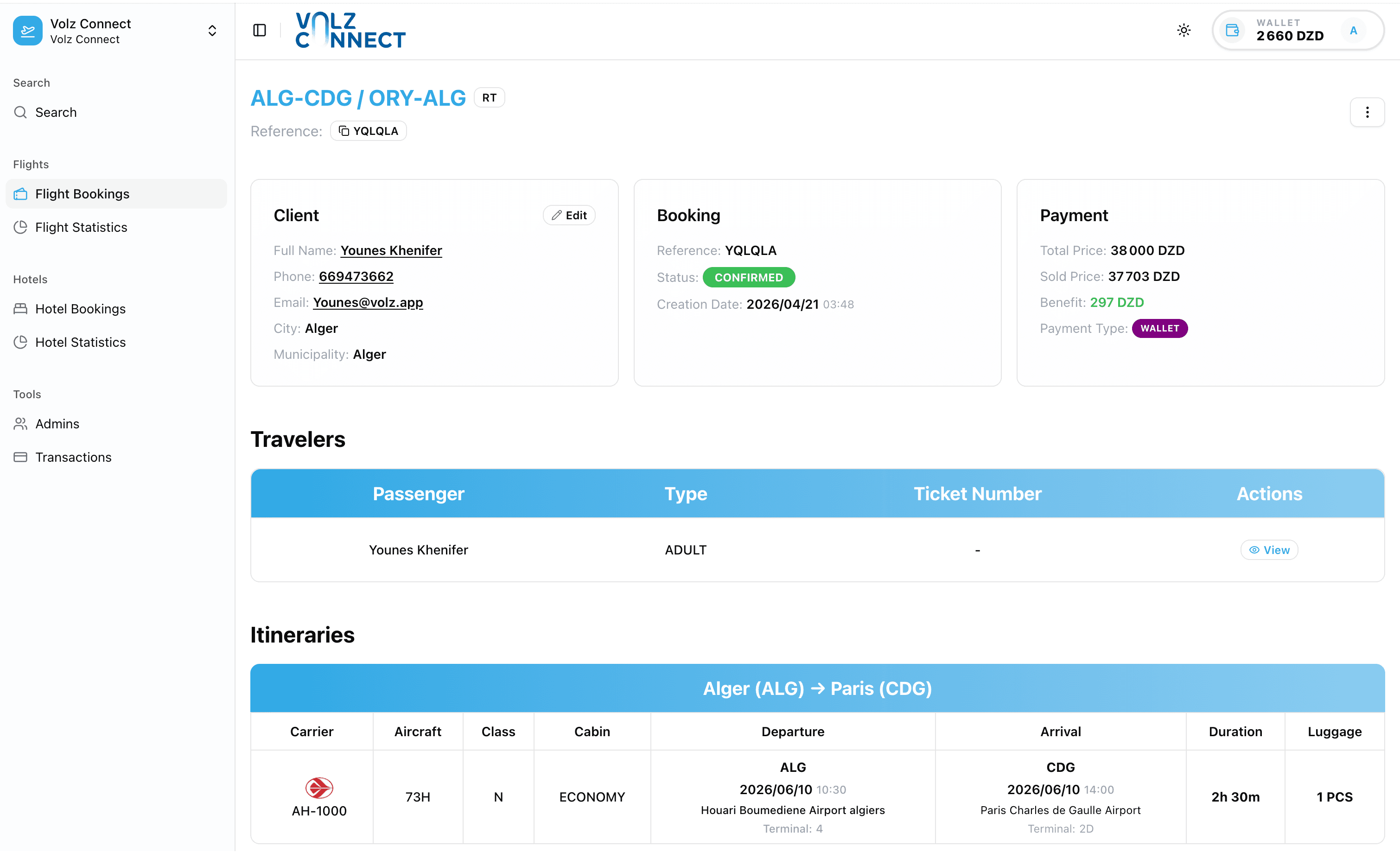Click Paris Charles de Gaulle Airport text
The image size is (1400, 853).
pos(1060,810)
